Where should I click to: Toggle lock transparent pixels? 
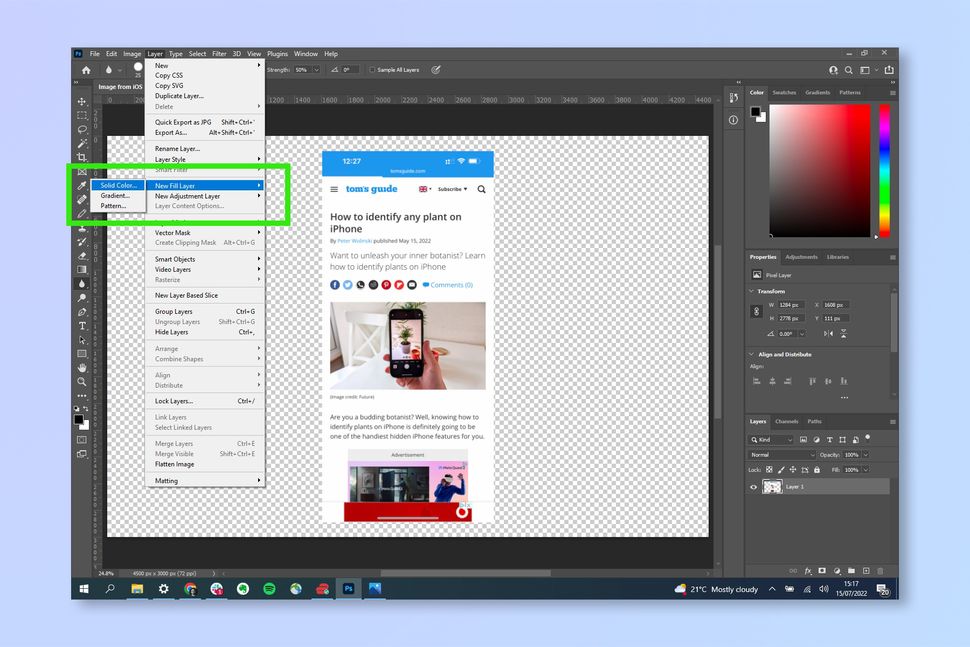pos(770,470)
